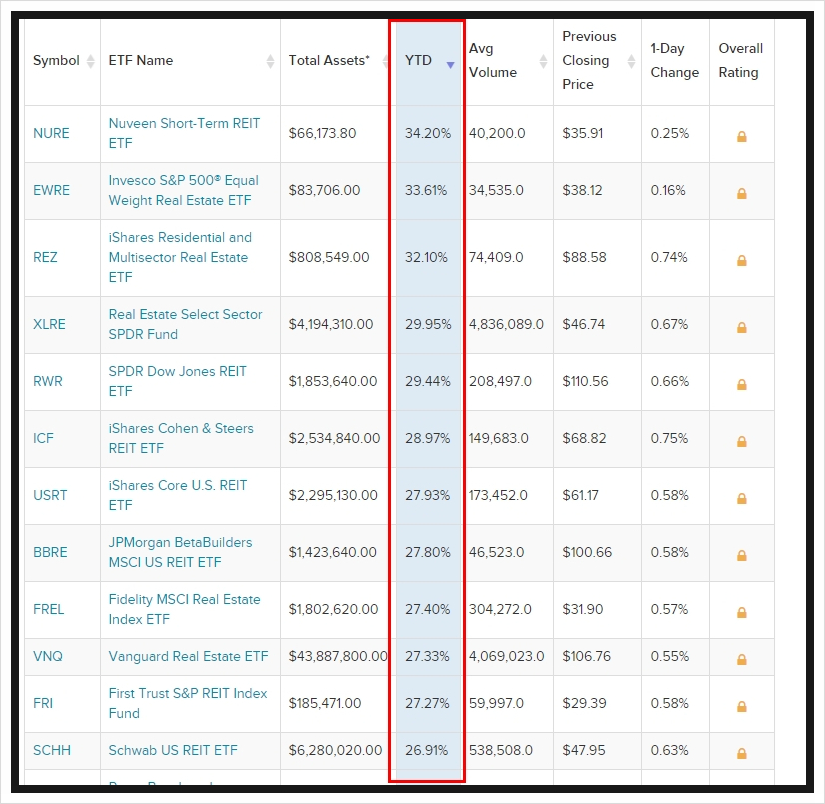
Task: Select the $43,887,800.00 total assets cell
Action: tap(338, 656)
